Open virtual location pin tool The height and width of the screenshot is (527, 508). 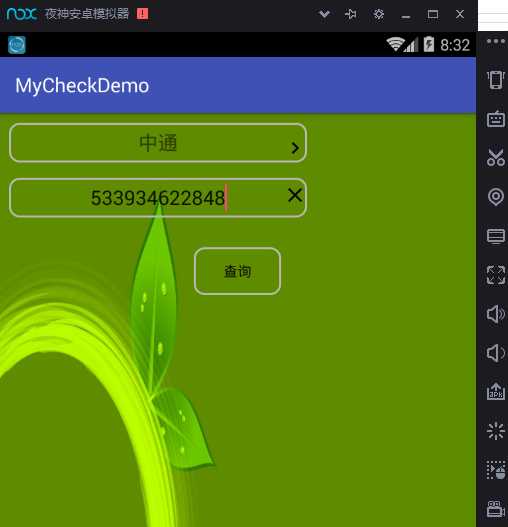pos(496,197)
